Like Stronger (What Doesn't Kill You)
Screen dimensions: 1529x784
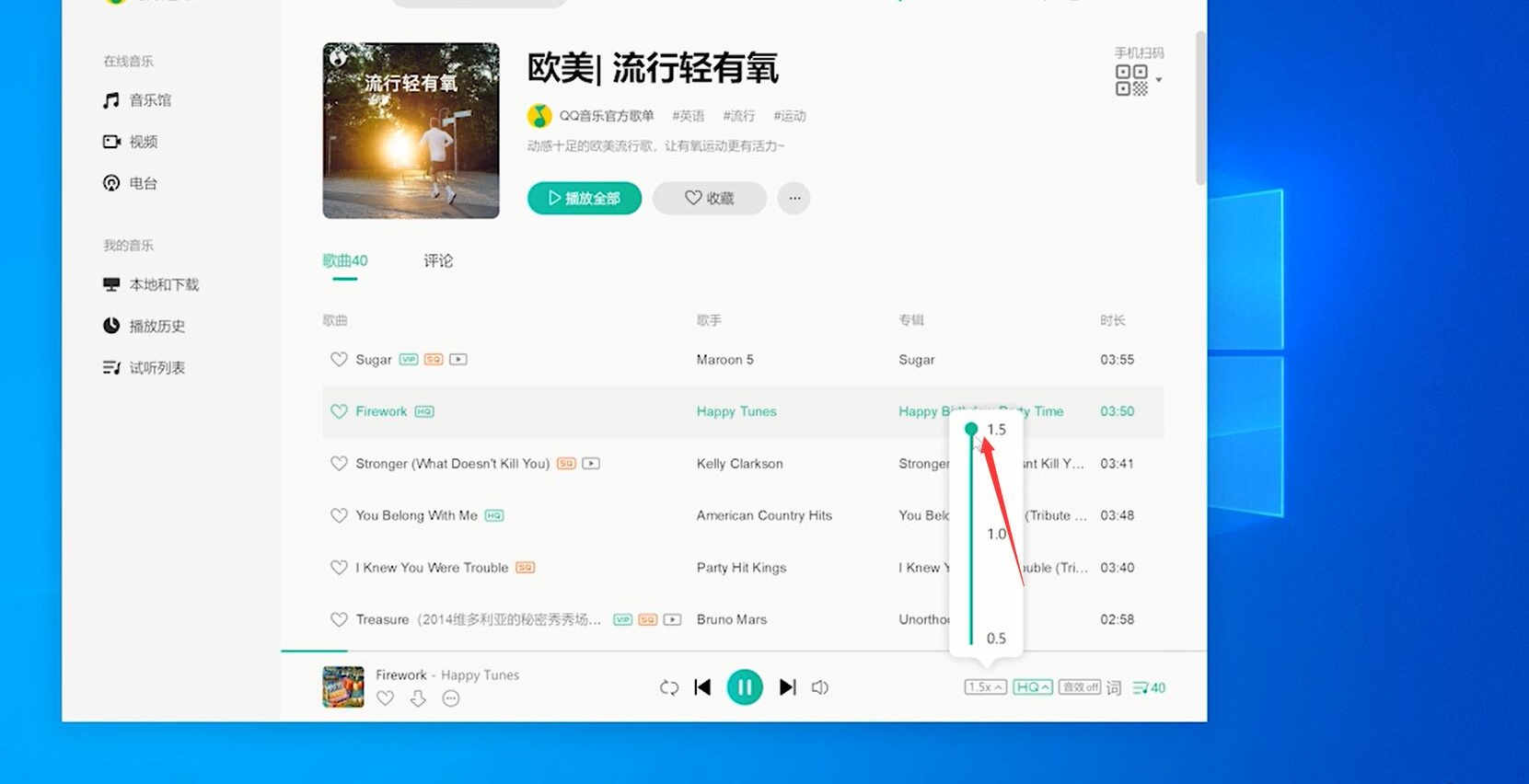[339, 464]
